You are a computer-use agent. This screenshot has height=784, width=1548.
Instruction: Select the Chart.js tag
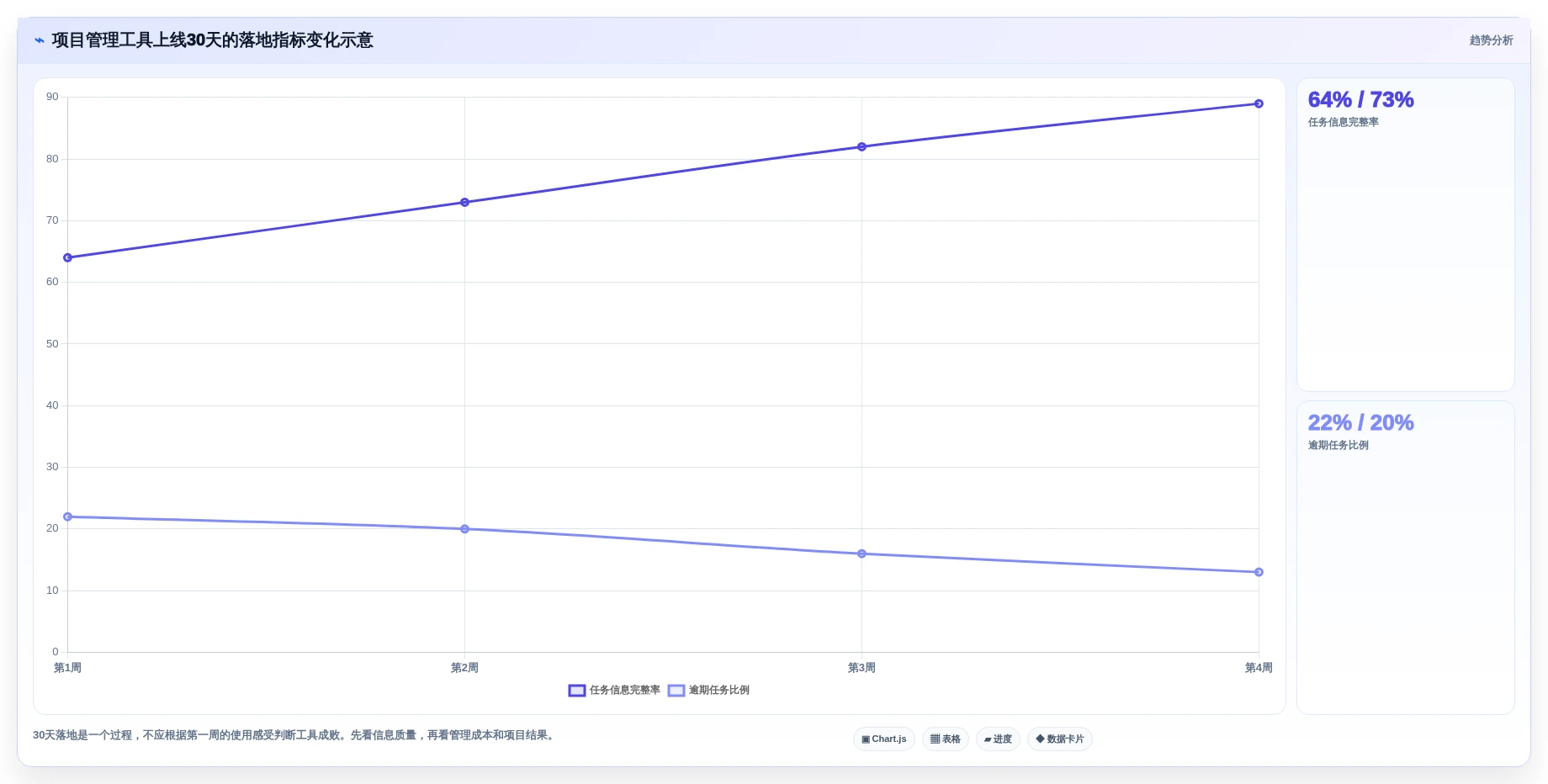(x=883, y=739)
